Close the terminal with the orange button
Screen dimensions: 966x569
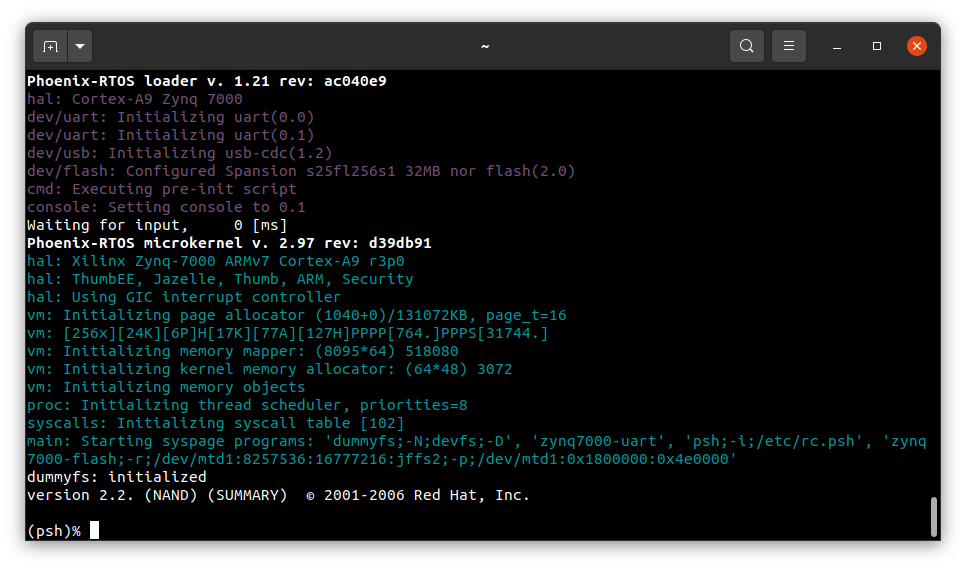pos(916,46)
